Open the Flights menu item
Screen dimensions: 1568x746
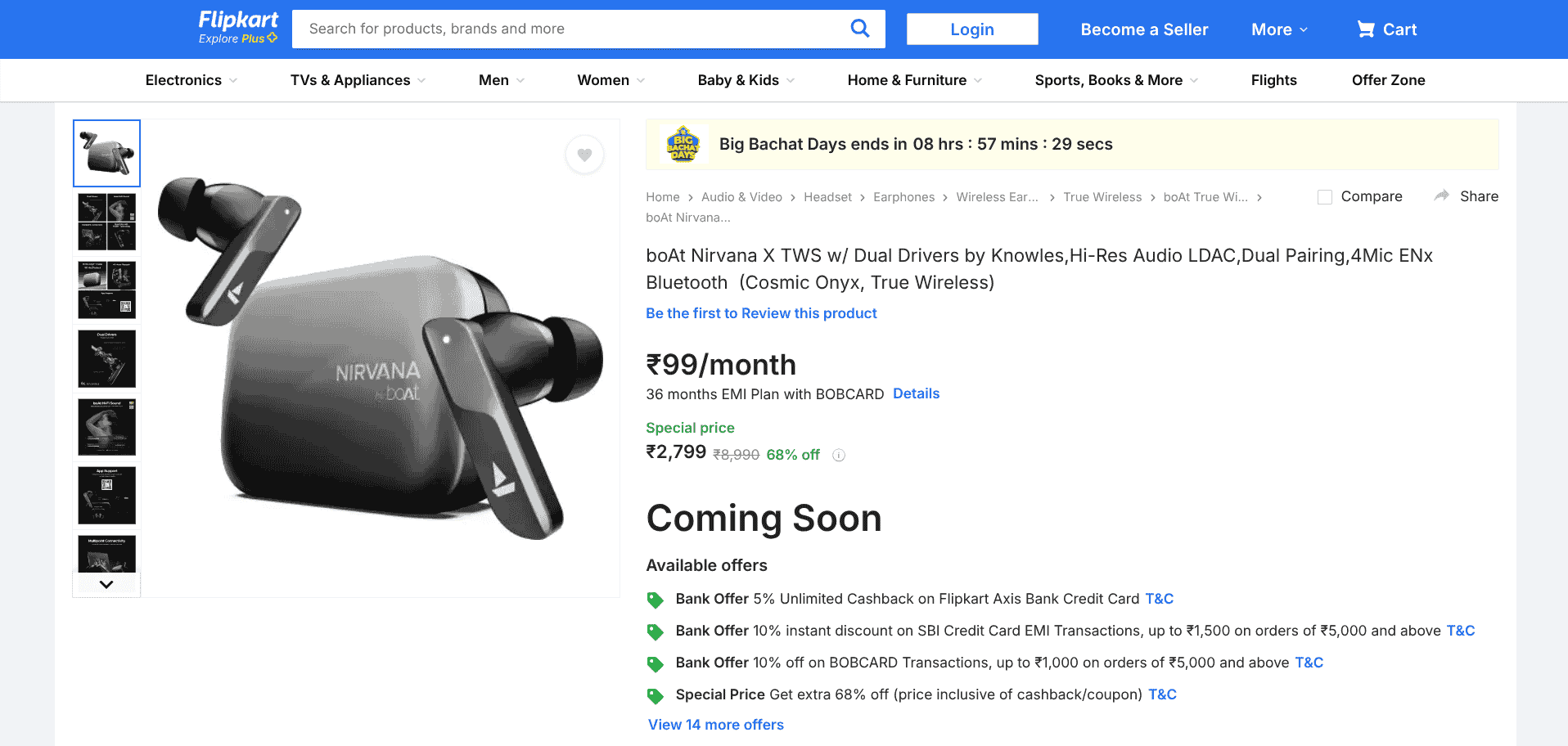[x=1273, y=80]
